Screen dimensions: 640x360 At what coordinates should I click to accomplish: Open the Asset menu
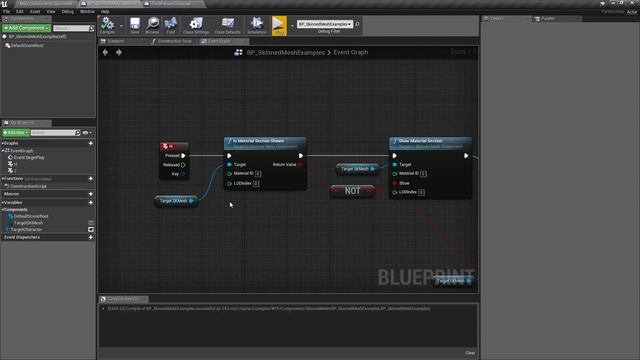pos(35,12)
